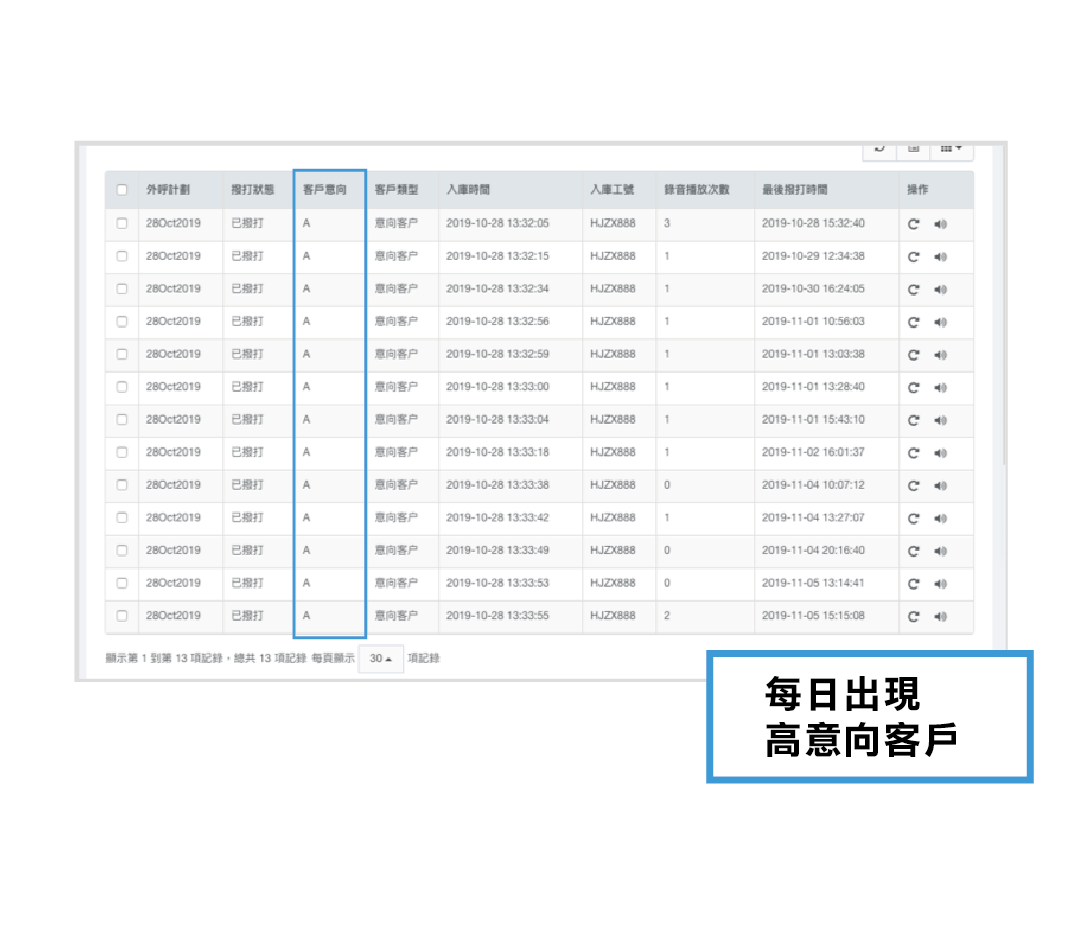Sort by 入庫時間 column header
Image resolution: width=1081 pixels, height=932 pixels.
[468, 190]
